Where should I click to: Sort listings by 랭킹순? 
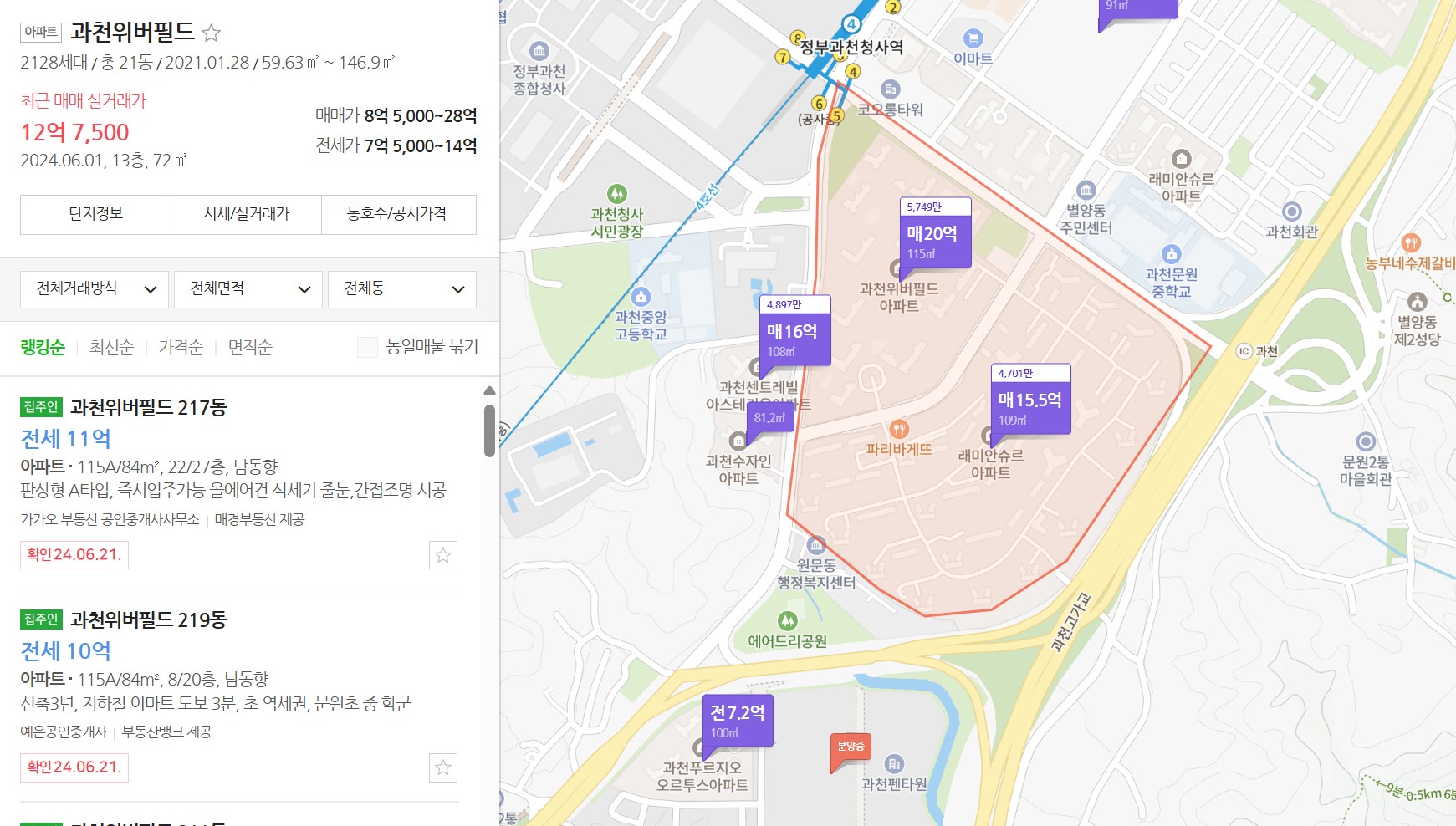tap(43, 348)
